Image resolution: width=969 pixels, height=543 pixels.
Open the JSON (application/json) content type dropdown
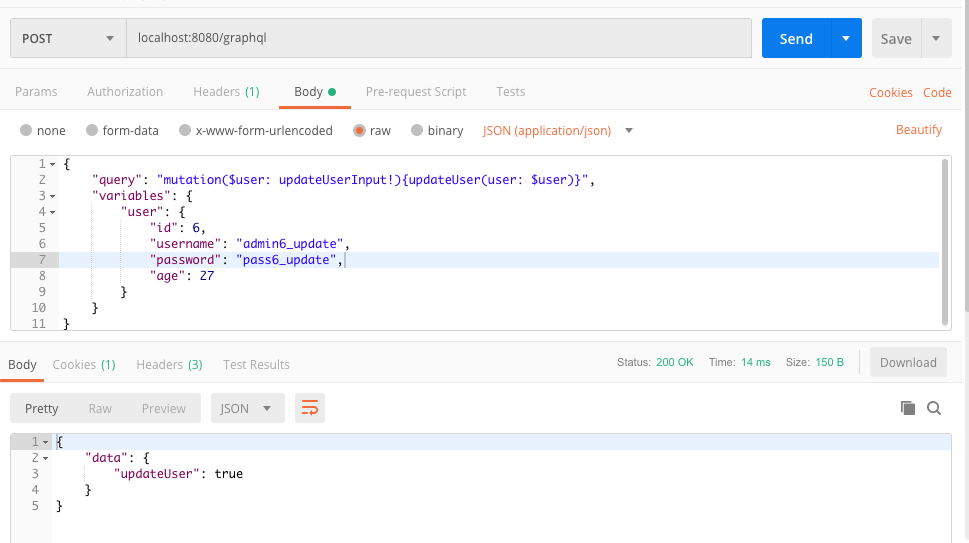click(x=557, y=130)
